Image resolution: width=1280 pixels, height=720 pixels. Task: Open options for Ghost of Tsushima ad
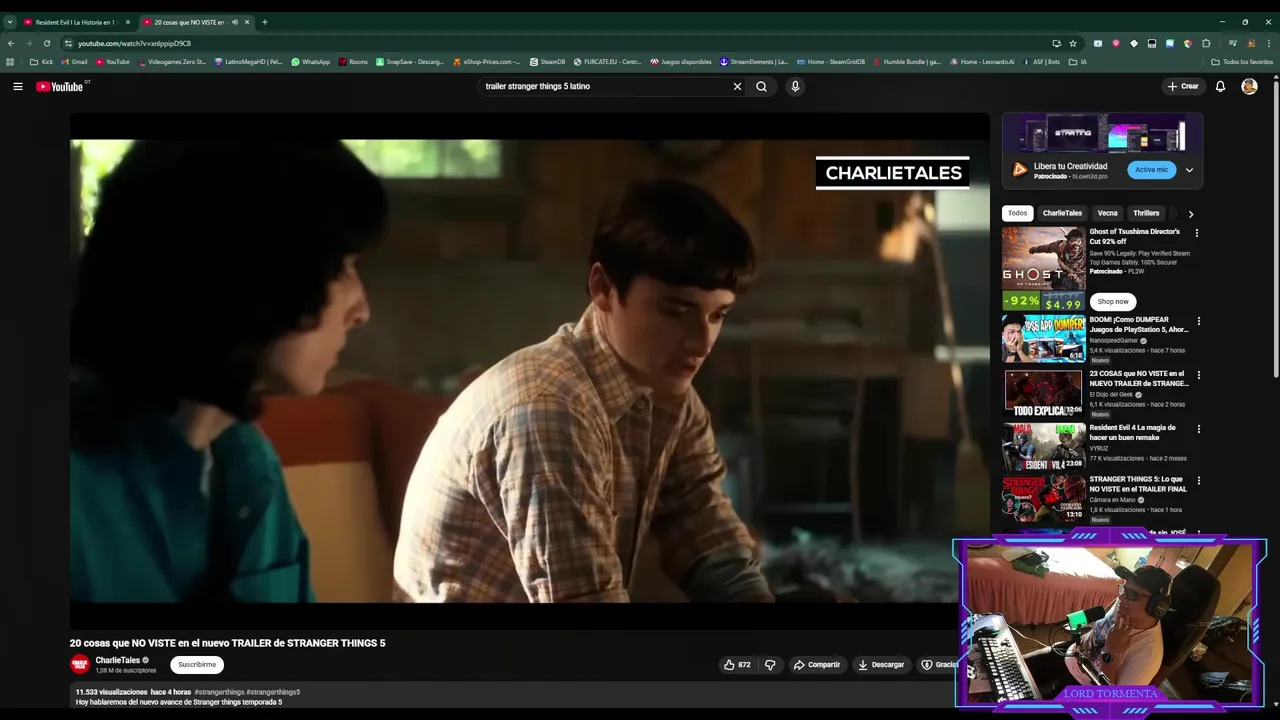click(x=1197, y=233)
